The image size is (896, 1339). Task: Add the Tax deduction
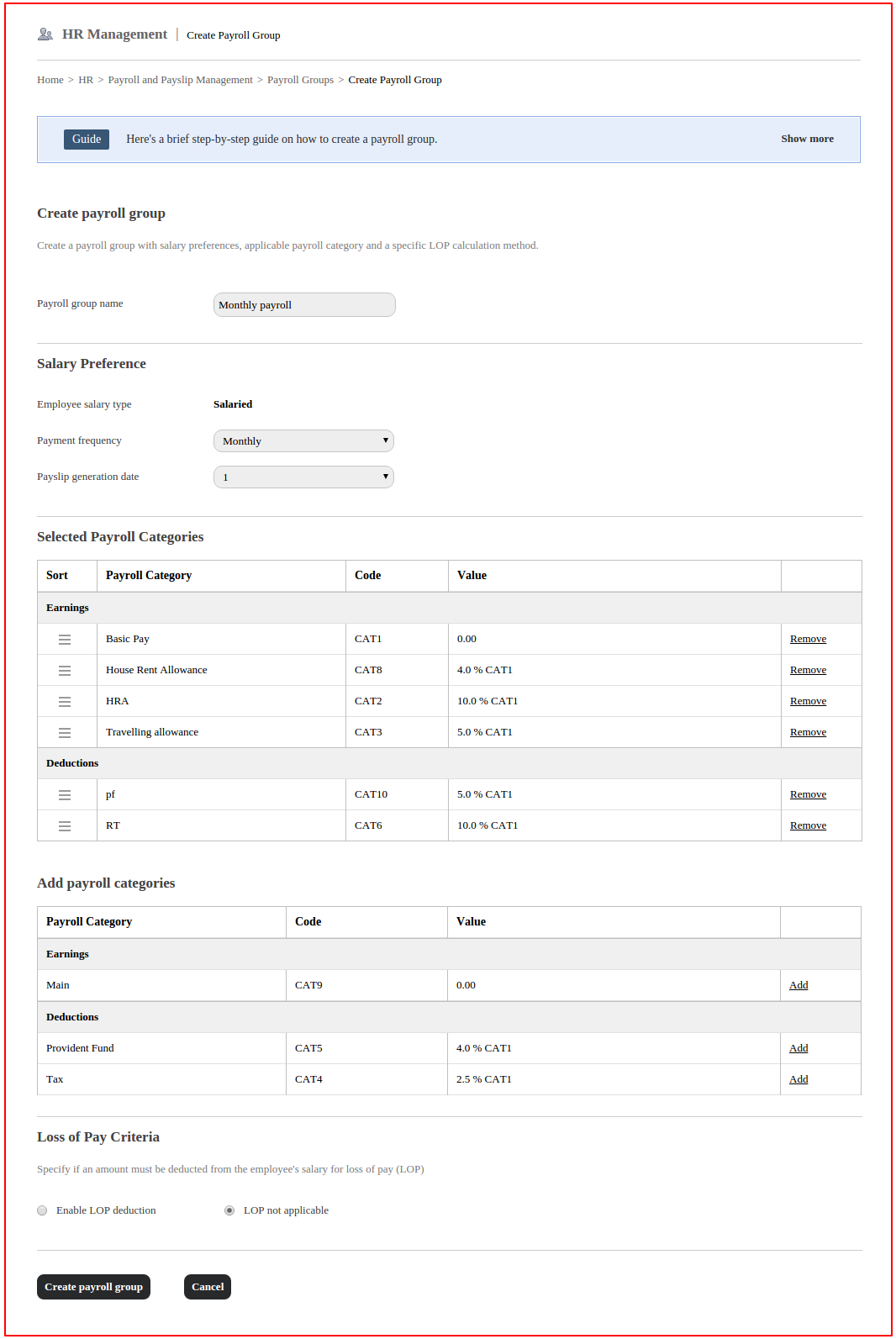(x=798, y=1079)
